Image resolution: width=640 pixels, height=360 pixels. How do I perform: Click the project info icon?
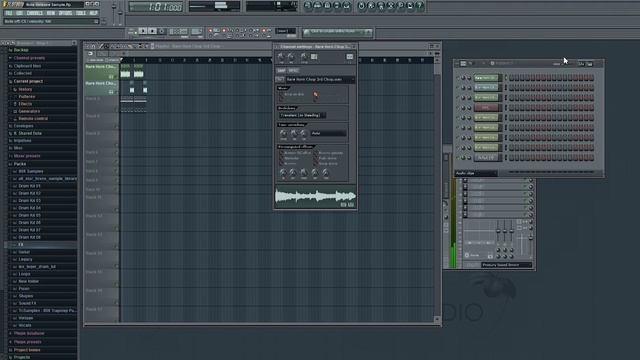click(x=410, y=6)
